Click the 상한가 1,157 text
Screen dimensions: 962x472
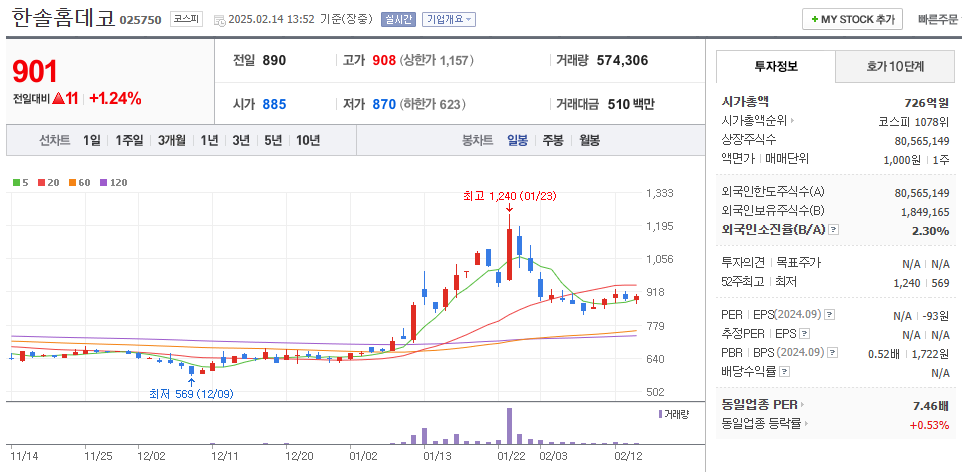coord(436,61)
